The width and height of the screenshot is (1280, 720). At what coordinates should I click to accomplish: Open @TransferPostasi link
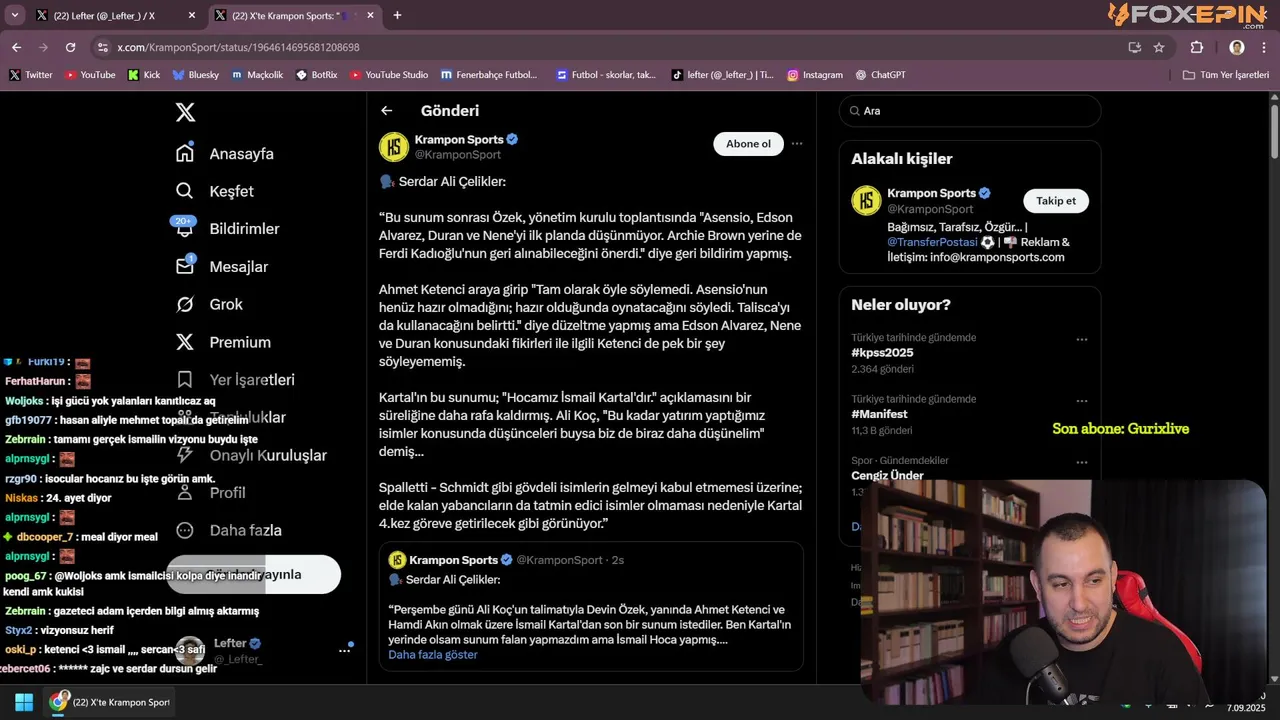click(932, 242)
